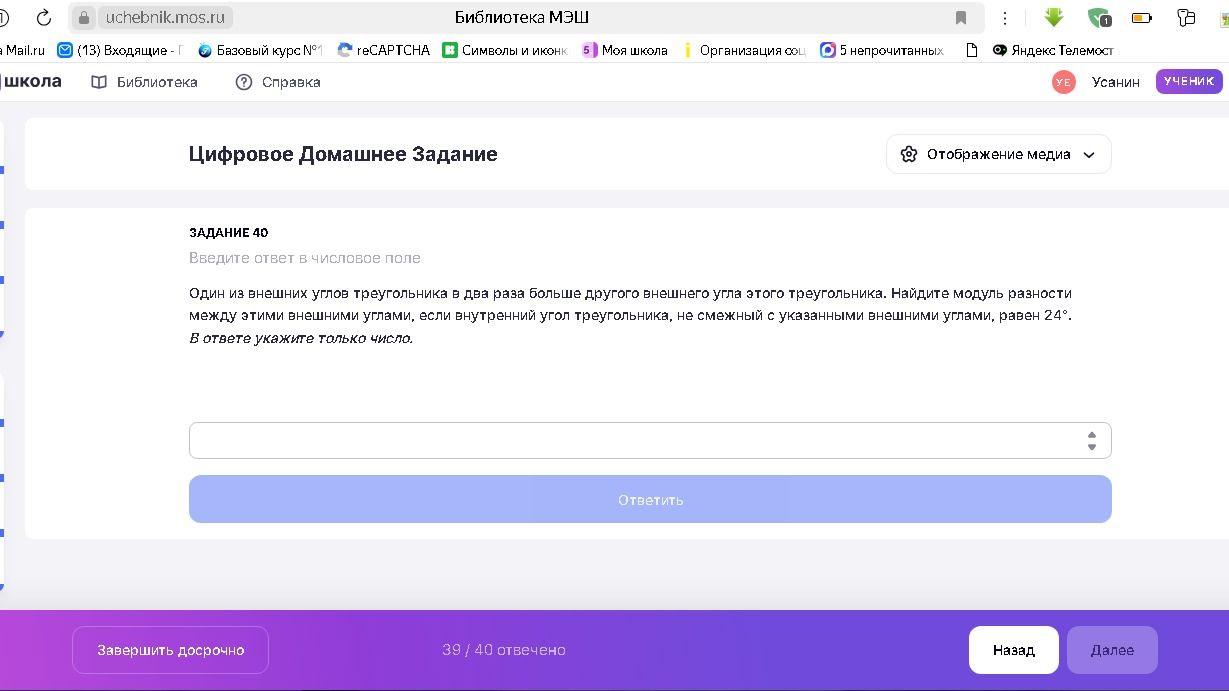The width and height of the screenshot is (1229, 691).
Task: Open the Моя школа bookmark
Action: pyautogui.click(x=625, y=50)
